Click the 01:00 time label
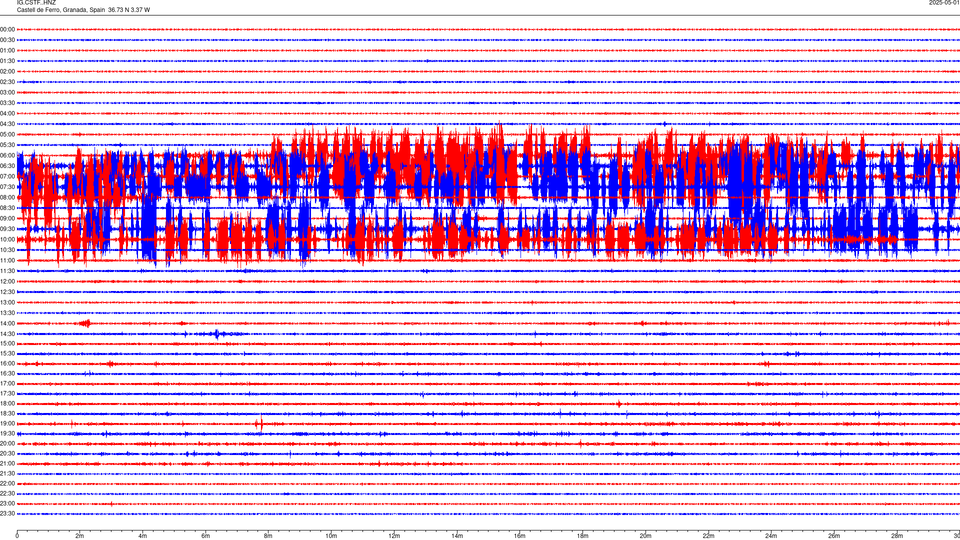Screen dimensions: 960x540 point(7,50)
